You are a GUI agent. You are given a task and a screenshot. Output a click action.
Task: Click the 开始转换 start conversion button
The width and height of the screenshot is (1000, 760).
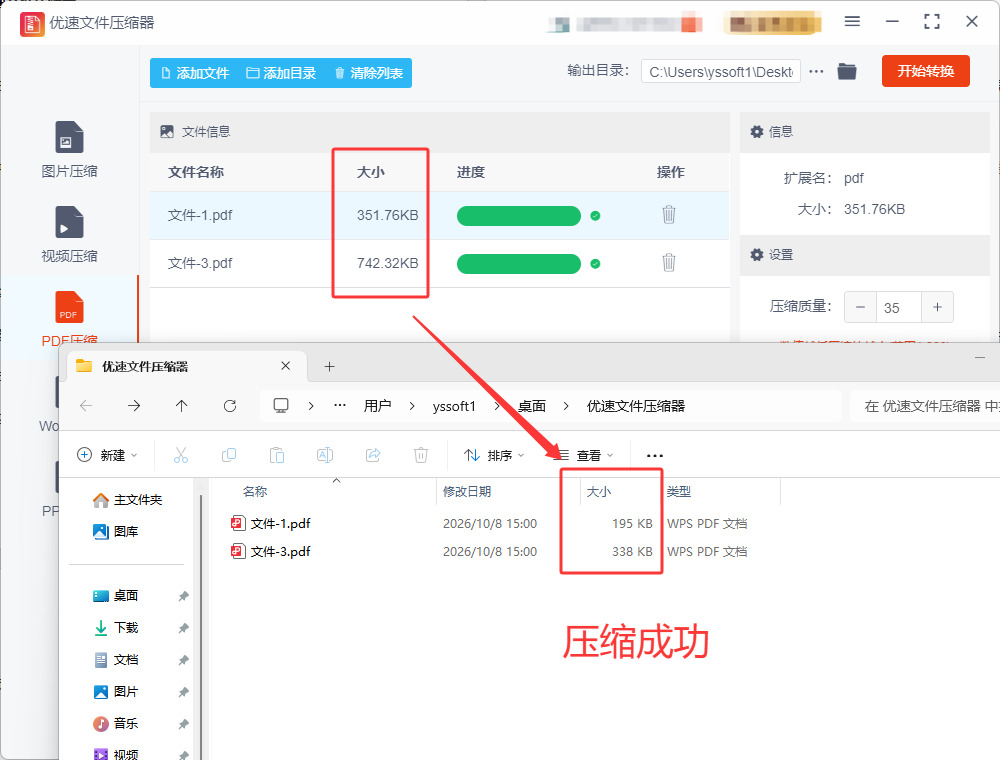click(x=925, y=71)
